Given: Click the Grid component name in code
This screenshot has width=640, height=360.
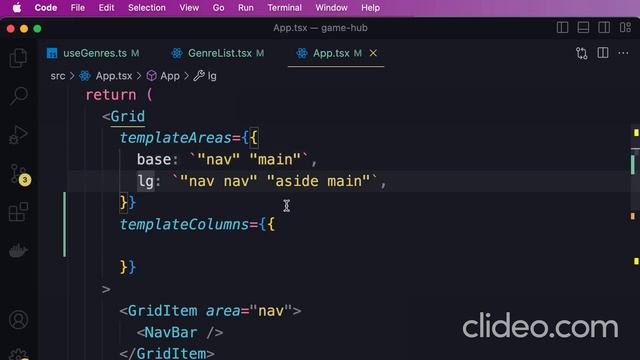Looking at the screenshot, I should pos(127,116).
